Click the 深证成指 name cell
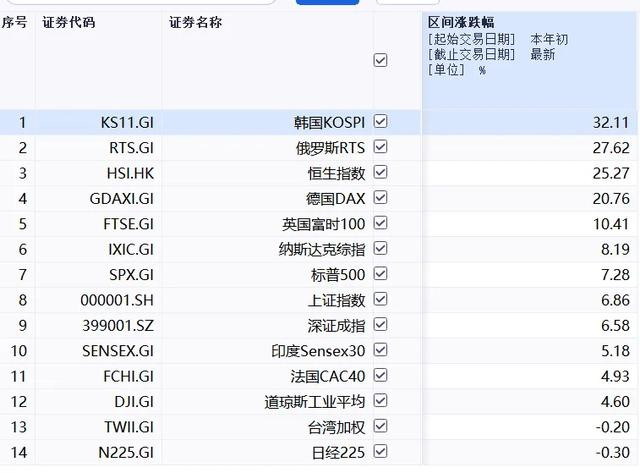 (x=267, y=325)
